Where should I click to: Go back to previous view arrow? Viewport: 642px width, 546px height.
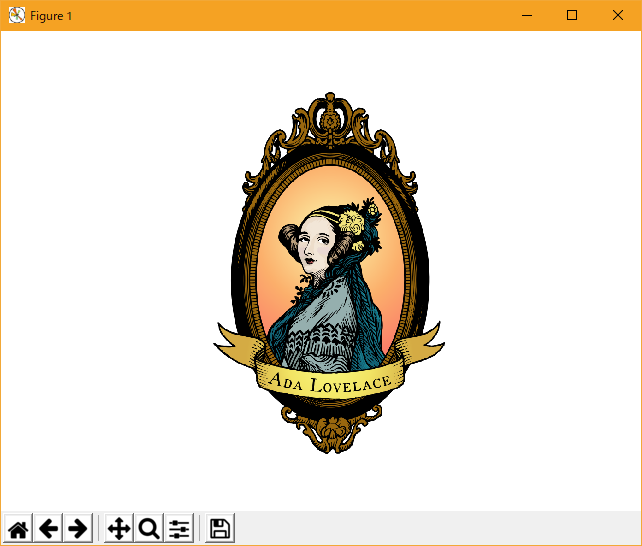(x=48, y=529)
